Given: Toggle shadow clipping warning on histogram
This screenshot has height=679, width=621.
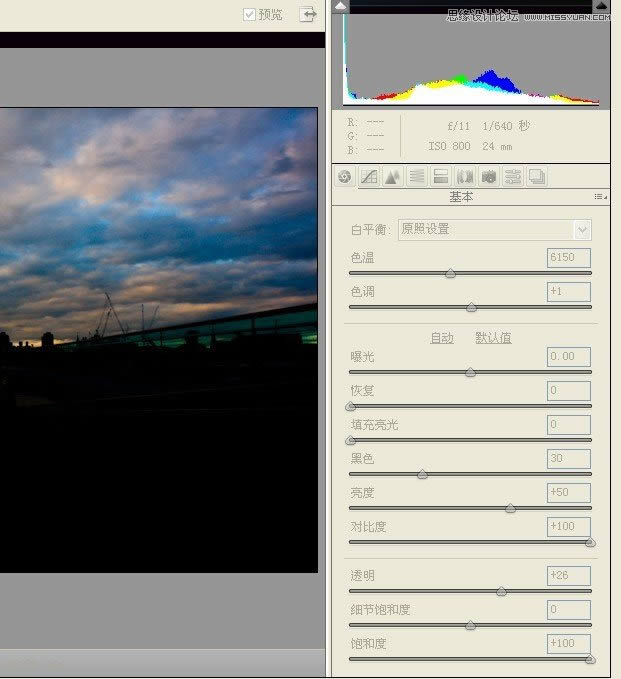Looking at the screenshot, I should (341, 6).
